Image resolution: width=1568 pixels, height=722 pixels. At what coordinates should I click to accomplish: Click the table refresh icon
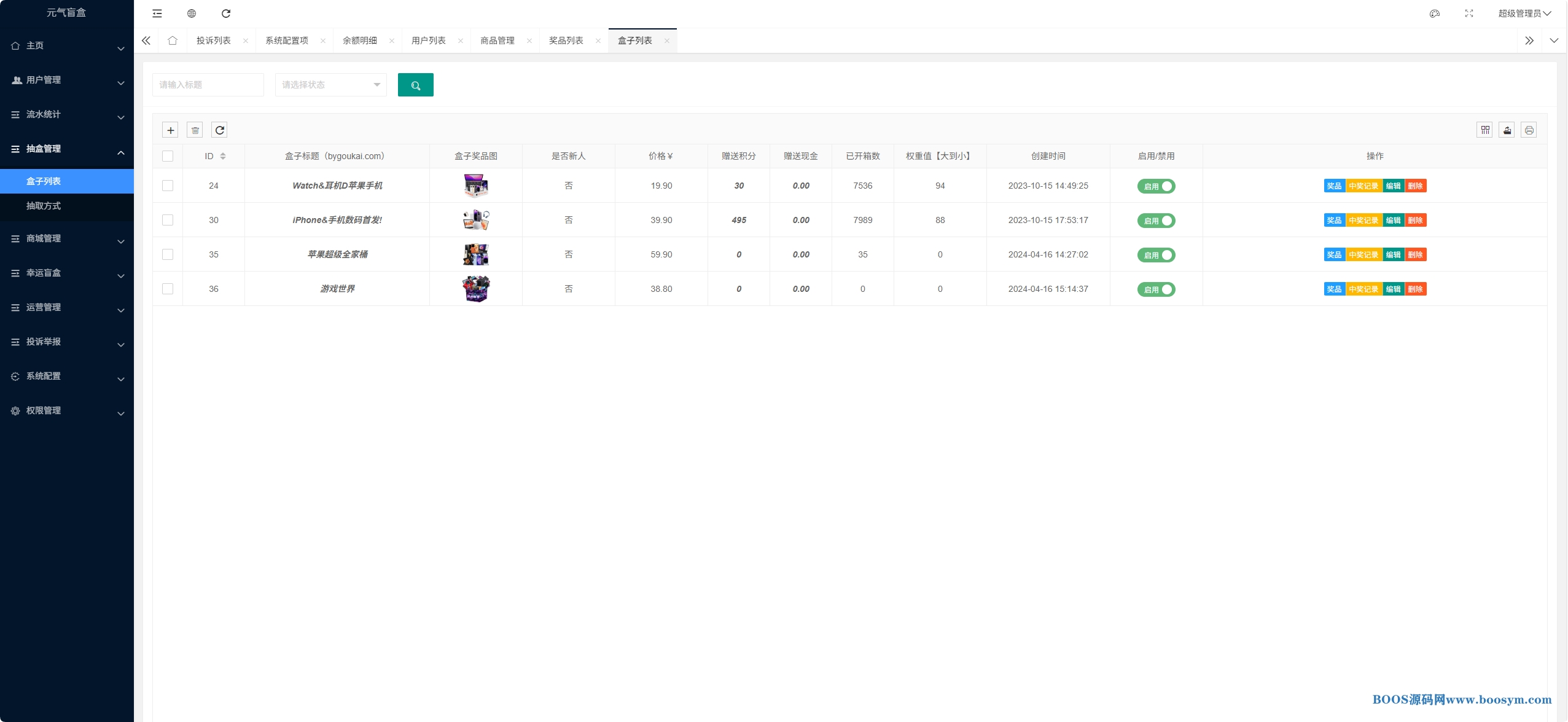pyautogui.click(x=220, y=130)
